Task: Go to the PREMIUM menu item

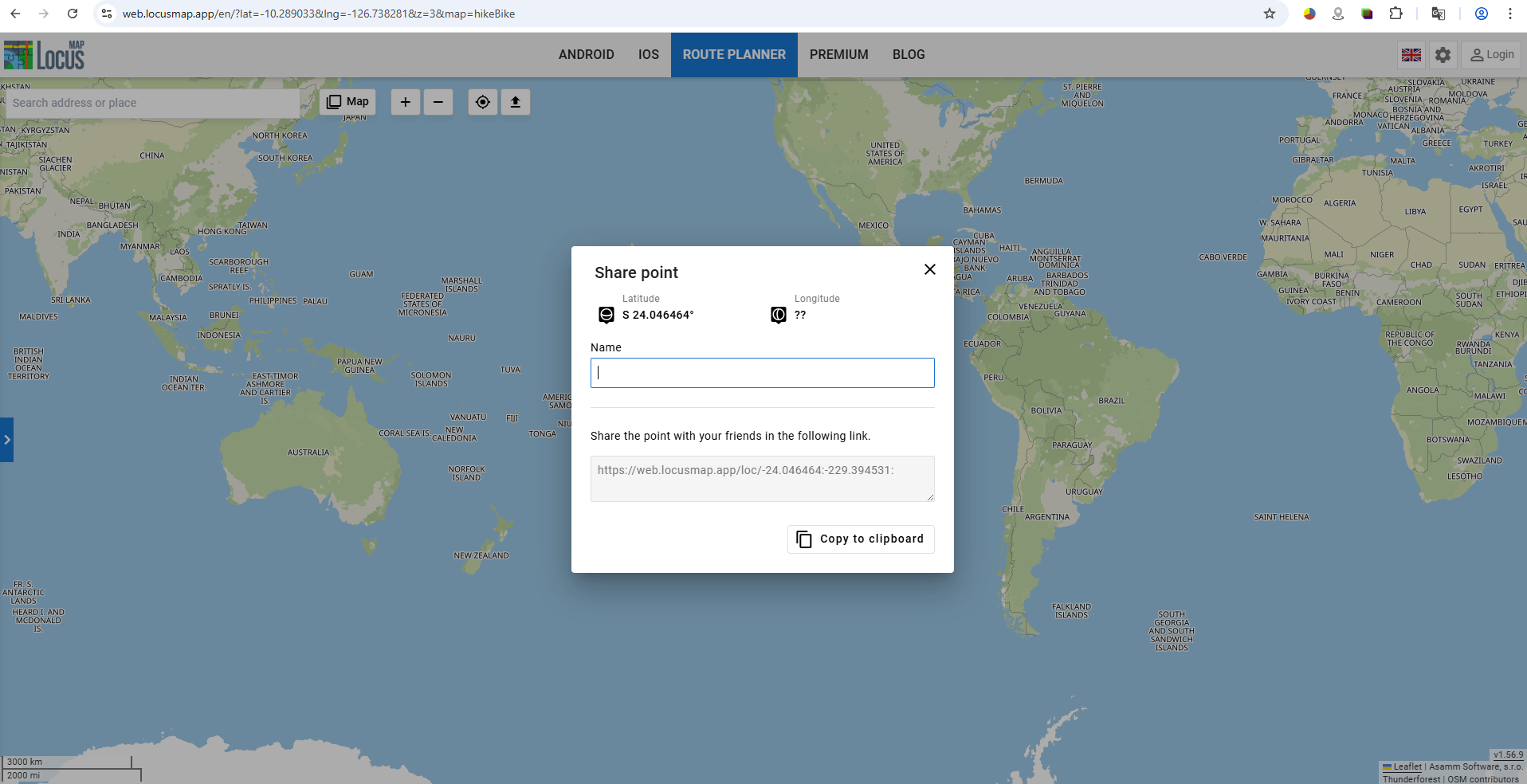Action: (838, 55)
